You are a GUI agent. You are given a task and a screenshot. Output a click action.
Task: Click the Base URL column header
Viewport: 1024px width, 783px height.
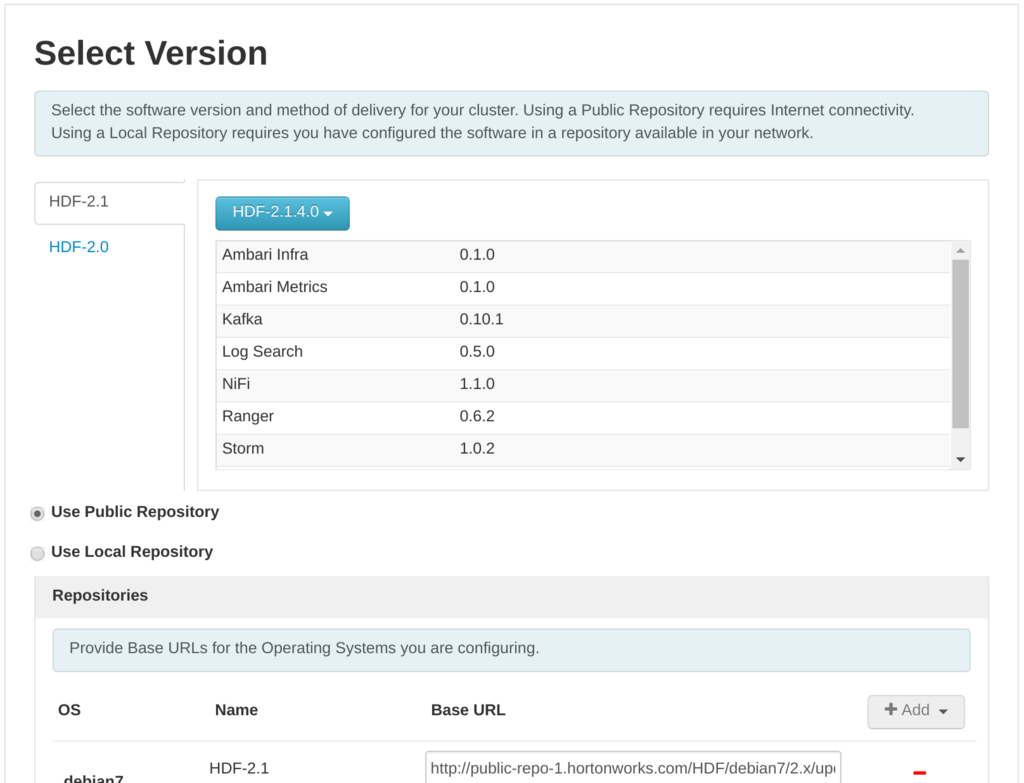(x=468, y=711)
